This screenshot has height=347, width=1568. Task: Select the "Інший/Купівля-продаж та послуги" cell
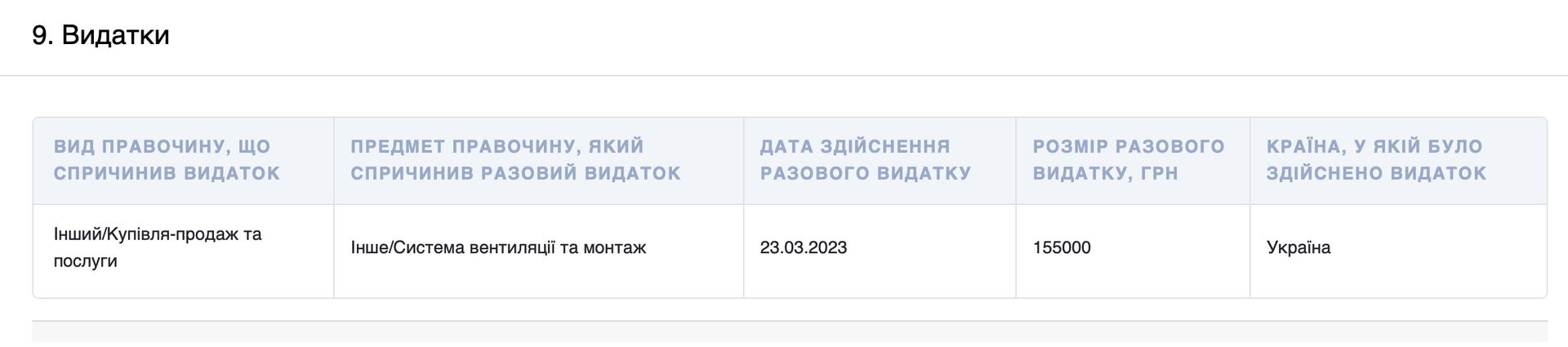pyautogui.click(x=158, y=247)
